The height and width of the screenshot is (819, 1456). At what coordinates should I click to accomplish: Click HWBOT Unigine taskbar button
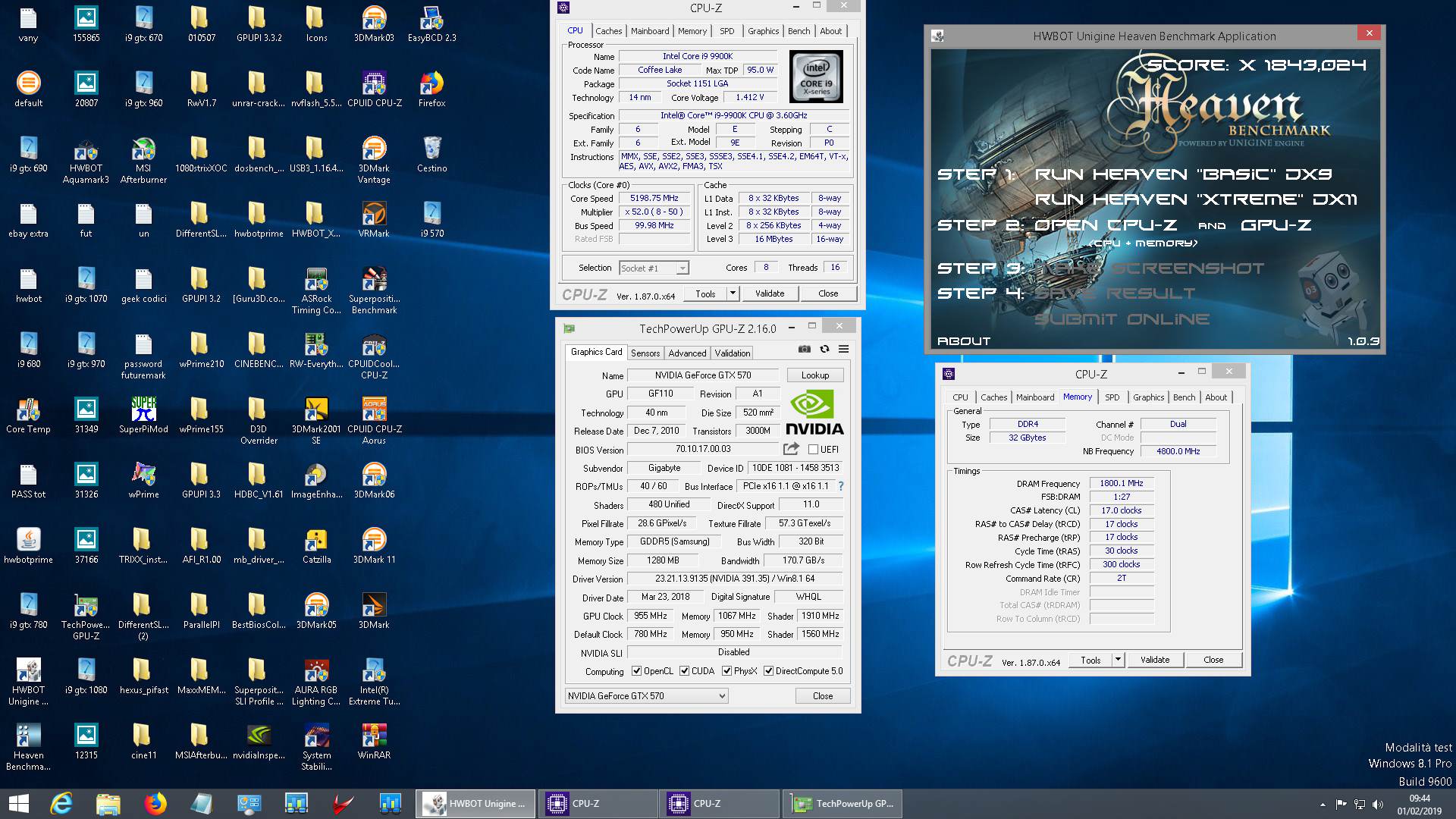point(475,803)
